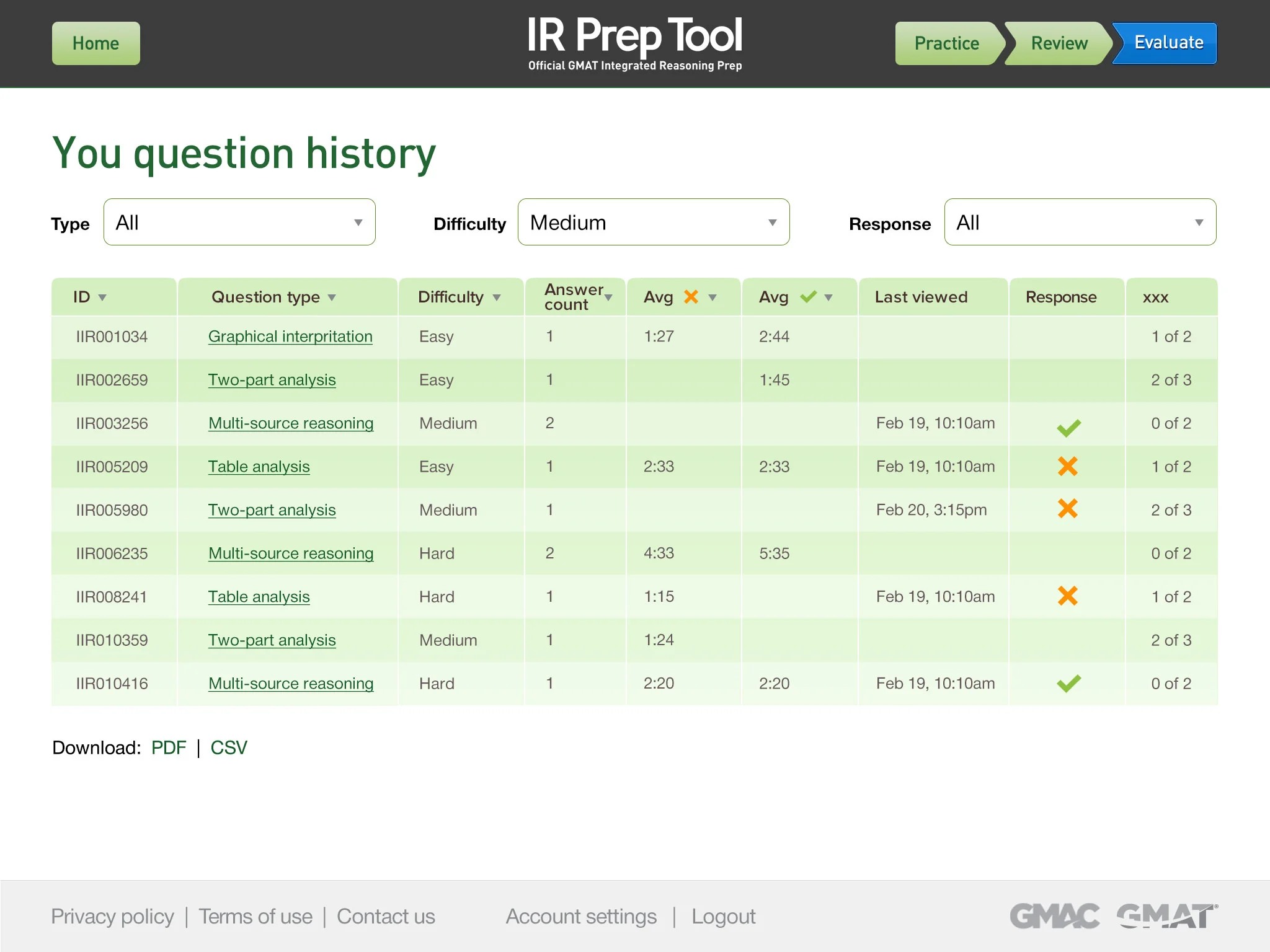Download question history as PDF
Viewport: 1270px width, 952px height.
[x=169, y=748]
